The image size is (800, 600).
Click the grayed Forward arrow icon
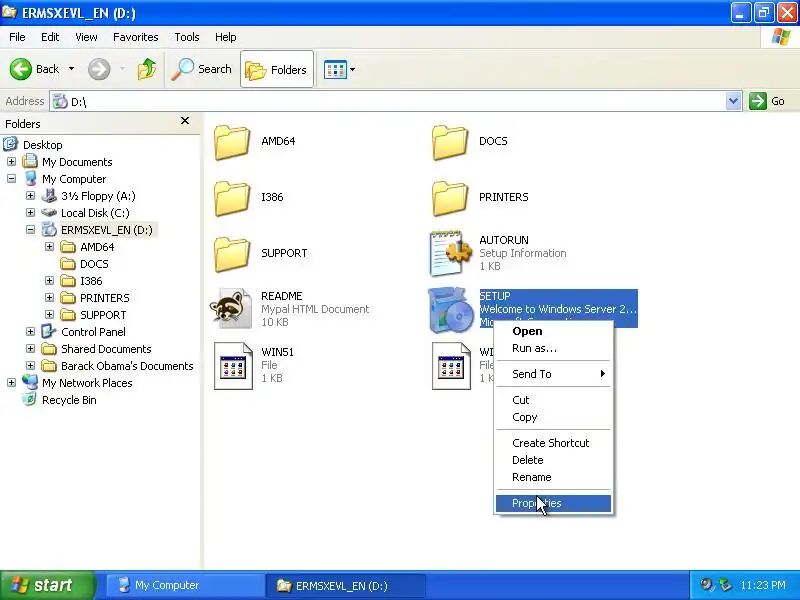point(99,69)
